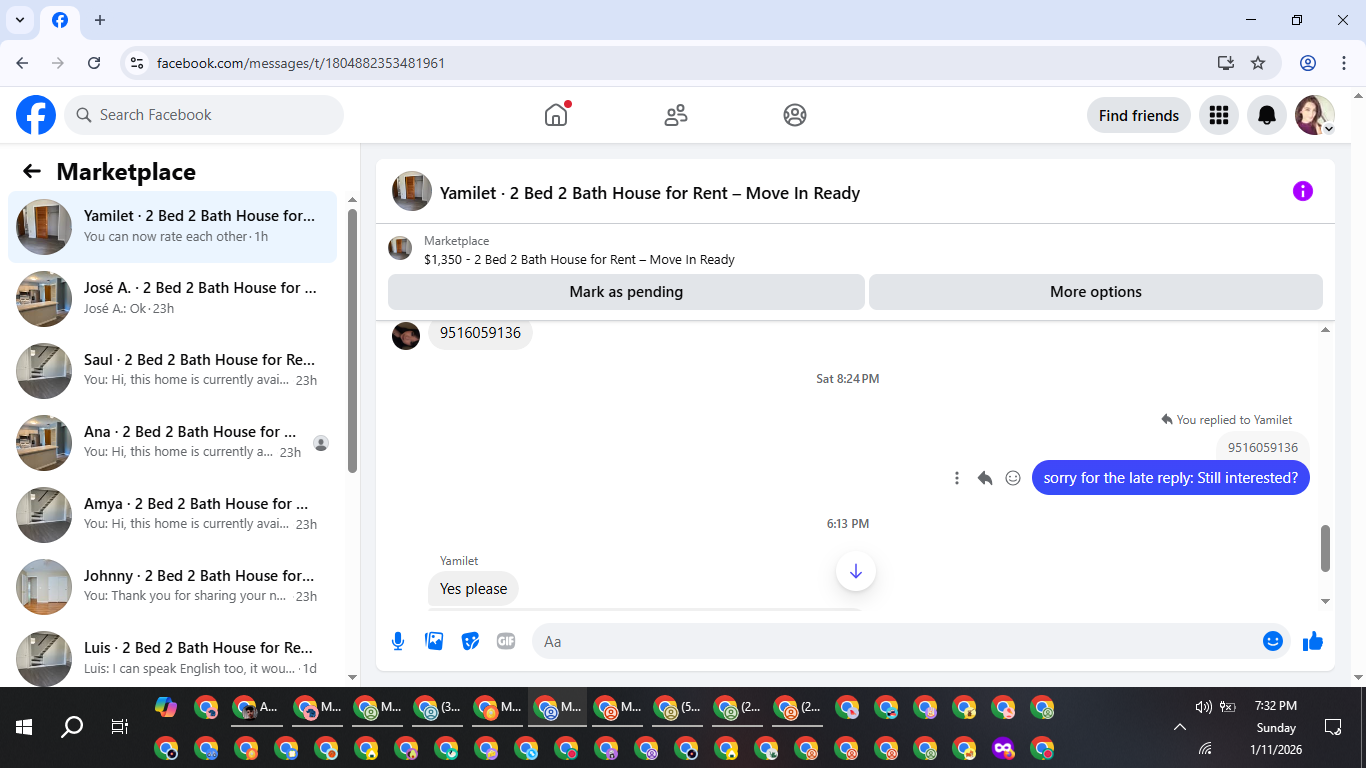Screen dimensions: 1366x768
Task: Select the Facebook browser tab
Action: coord(60,21)
